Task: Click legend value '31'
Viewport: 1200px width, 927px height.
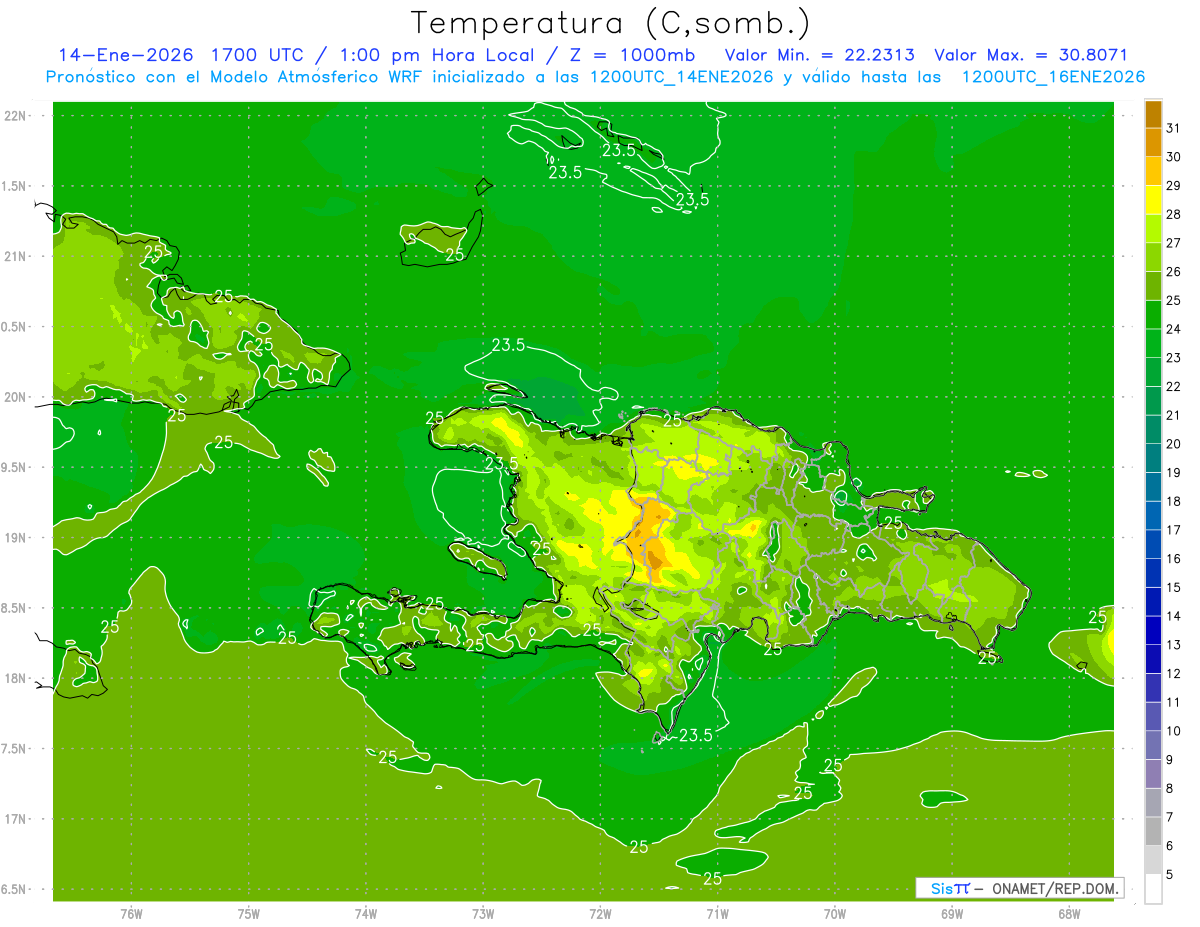Action: click(x=1173, y=128)
